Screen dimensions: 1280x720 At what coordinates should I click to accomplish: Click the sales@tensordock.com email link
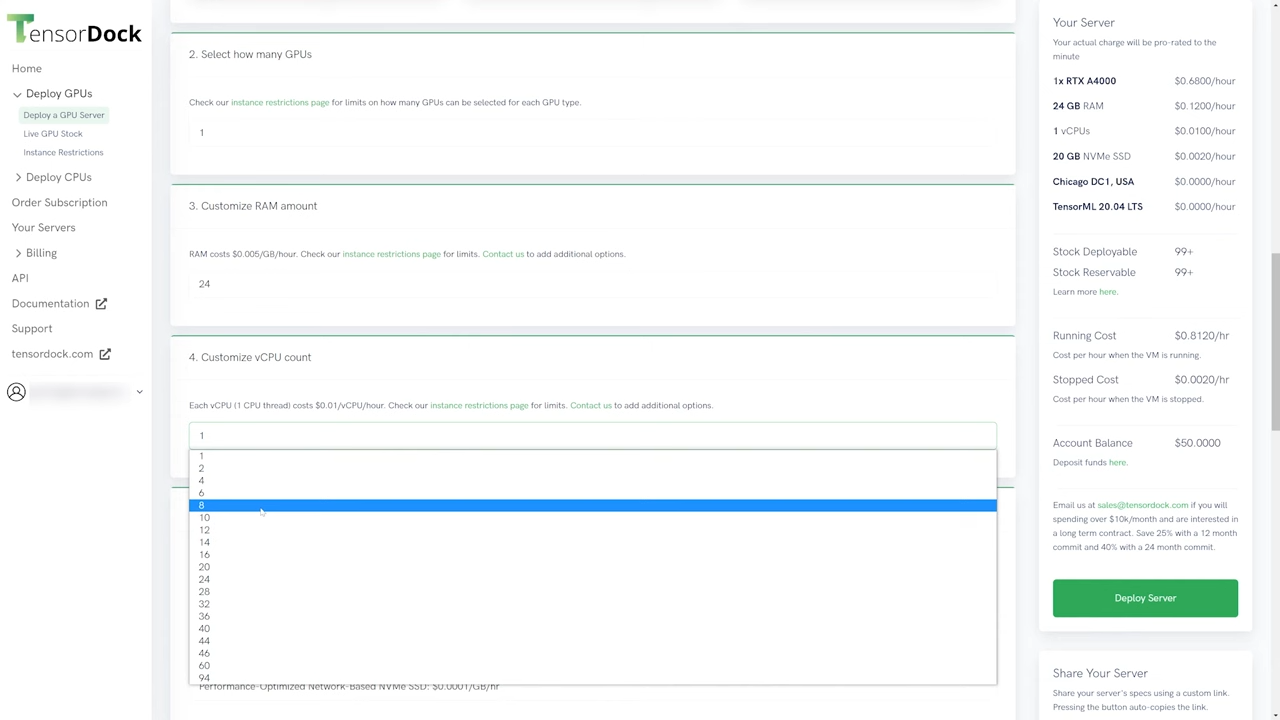click(x=1142, y=505)
